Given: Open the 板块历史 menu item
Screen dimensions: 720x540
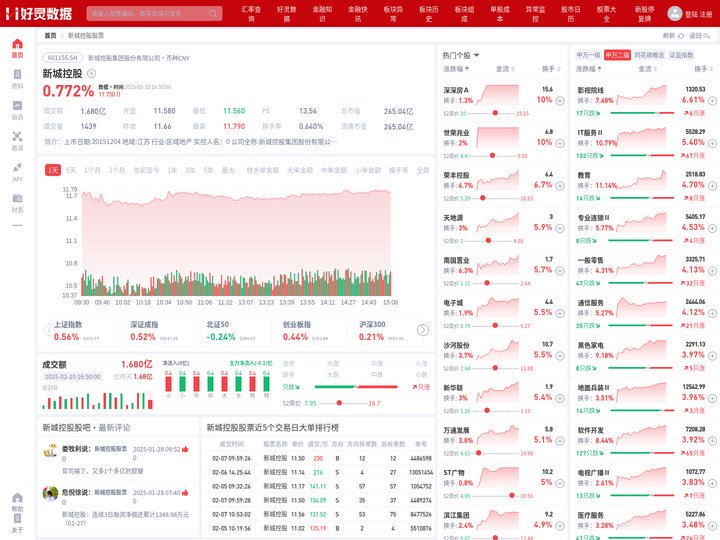Looking at the screenshot, I should pos(429,14).
